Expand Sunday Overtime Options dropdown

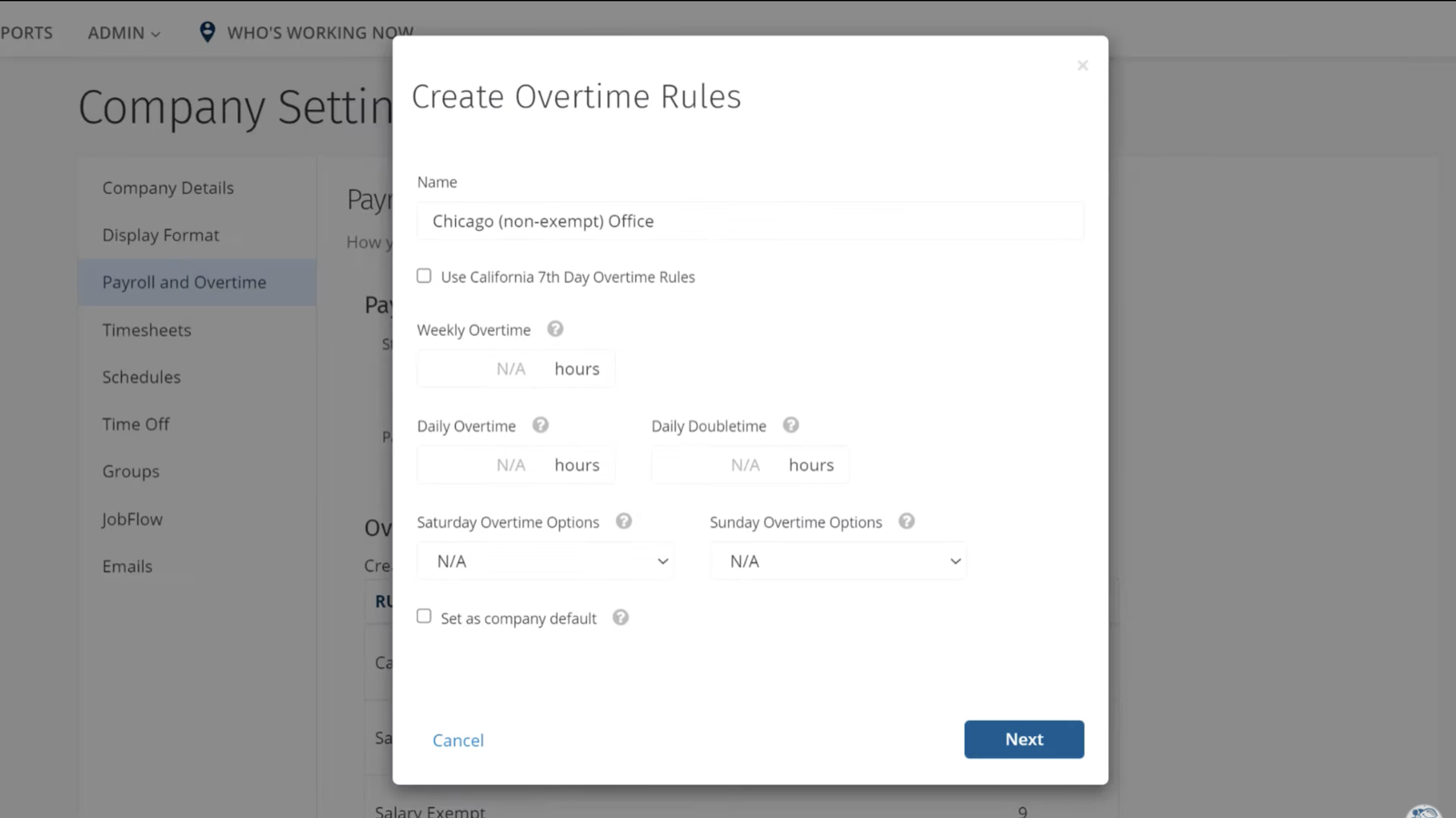click(838, 561)
